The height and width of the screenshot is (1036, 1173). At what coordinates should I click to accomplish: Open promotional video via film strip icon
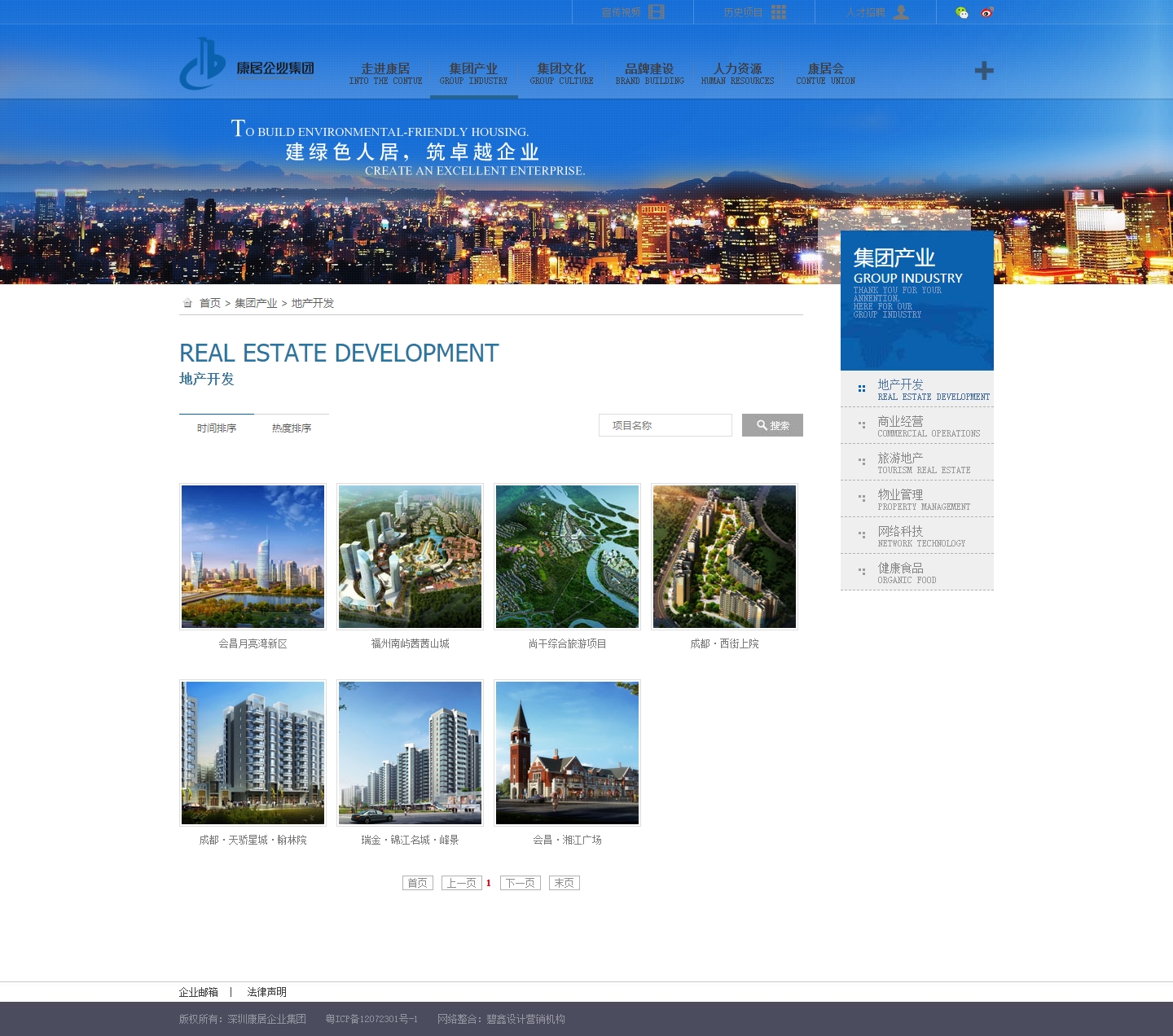click(657, 12)
